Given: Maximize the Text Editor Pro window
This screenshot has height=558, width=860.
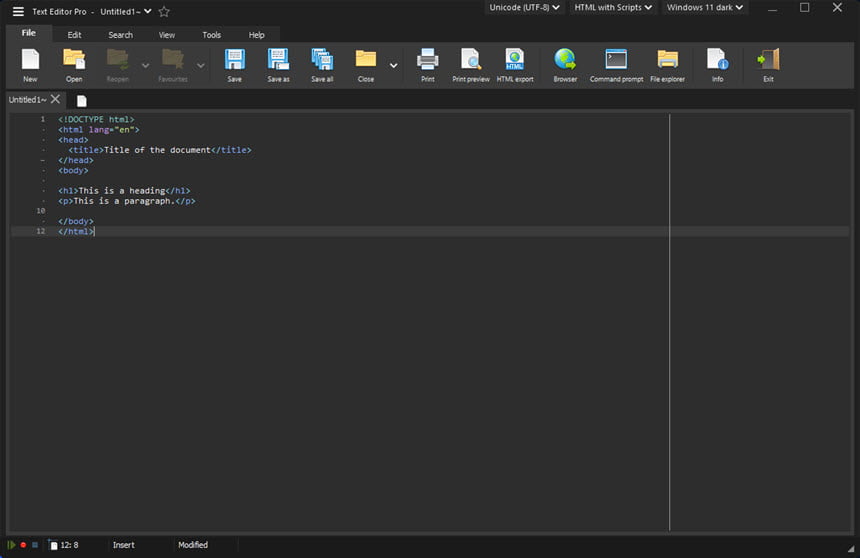Looking at the screenshot, I should tap(805, 8).
